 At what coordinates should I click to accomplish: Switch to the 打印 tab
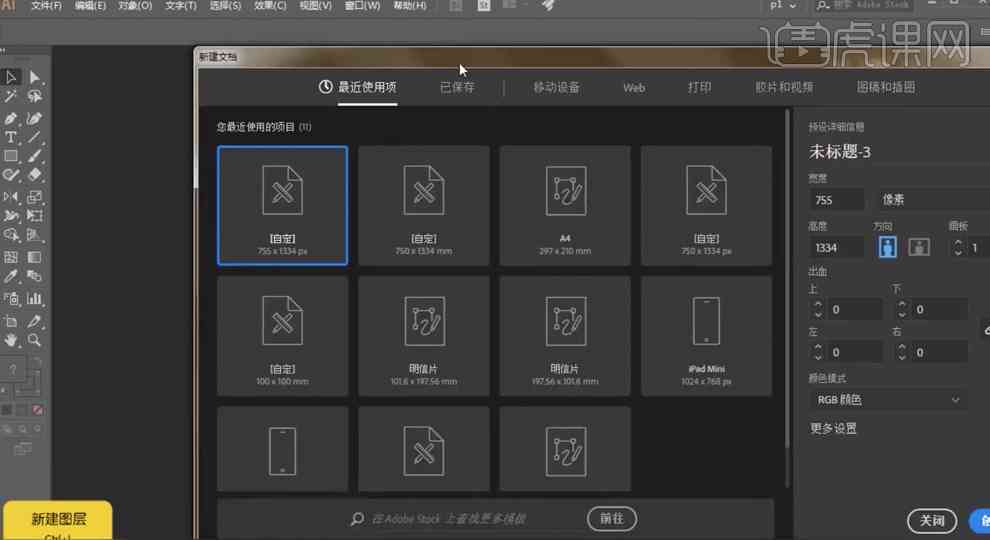[x=700, y=87]
